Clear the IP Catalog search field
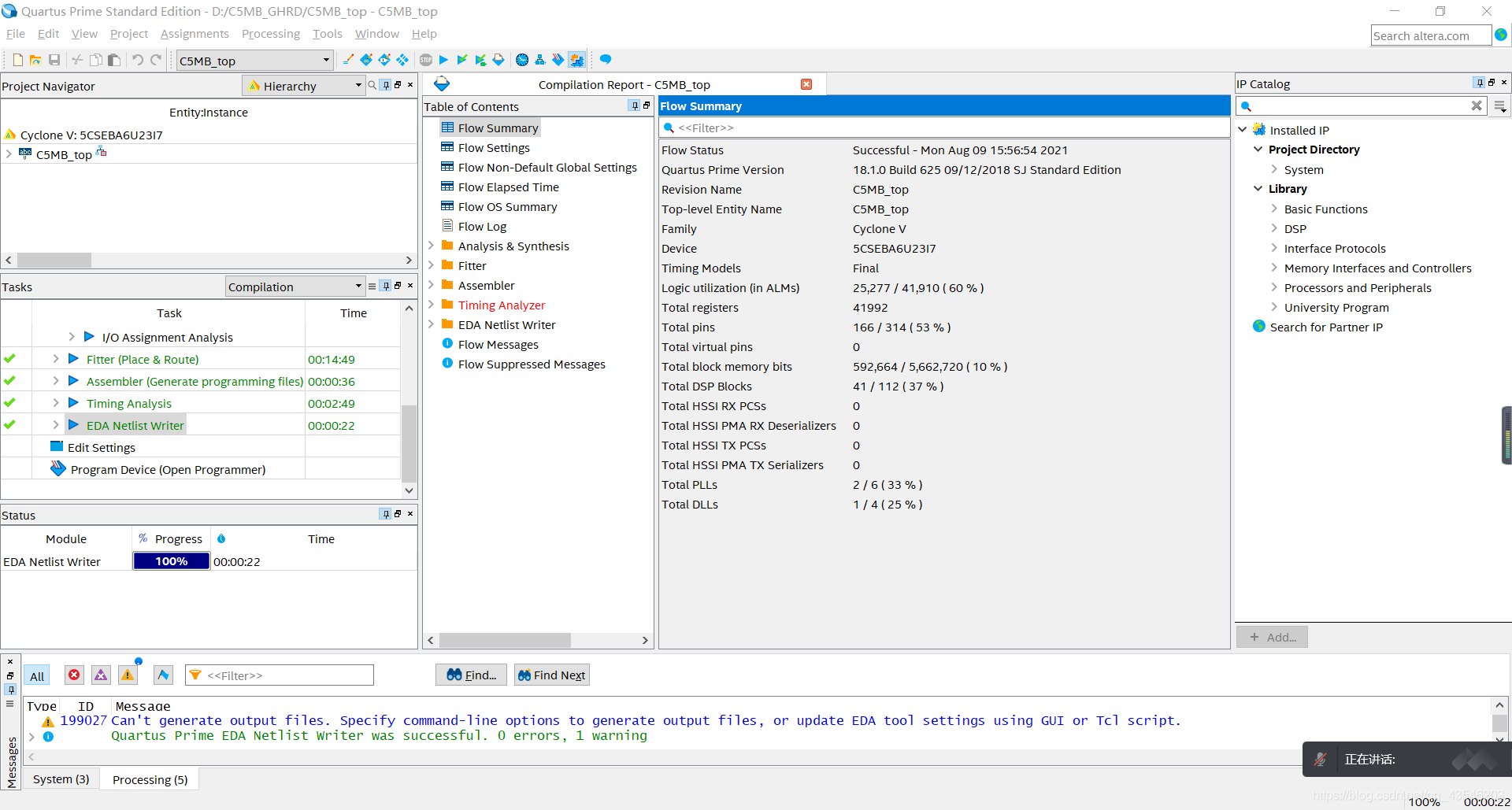Viewport: 1512px width, 810px height. (1477, 105)
